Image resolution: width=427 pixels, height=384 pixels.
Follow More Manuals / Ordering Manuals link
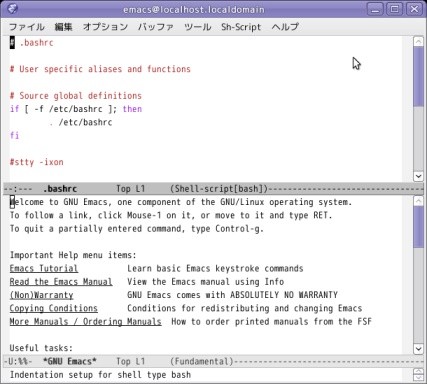point(85,322)
